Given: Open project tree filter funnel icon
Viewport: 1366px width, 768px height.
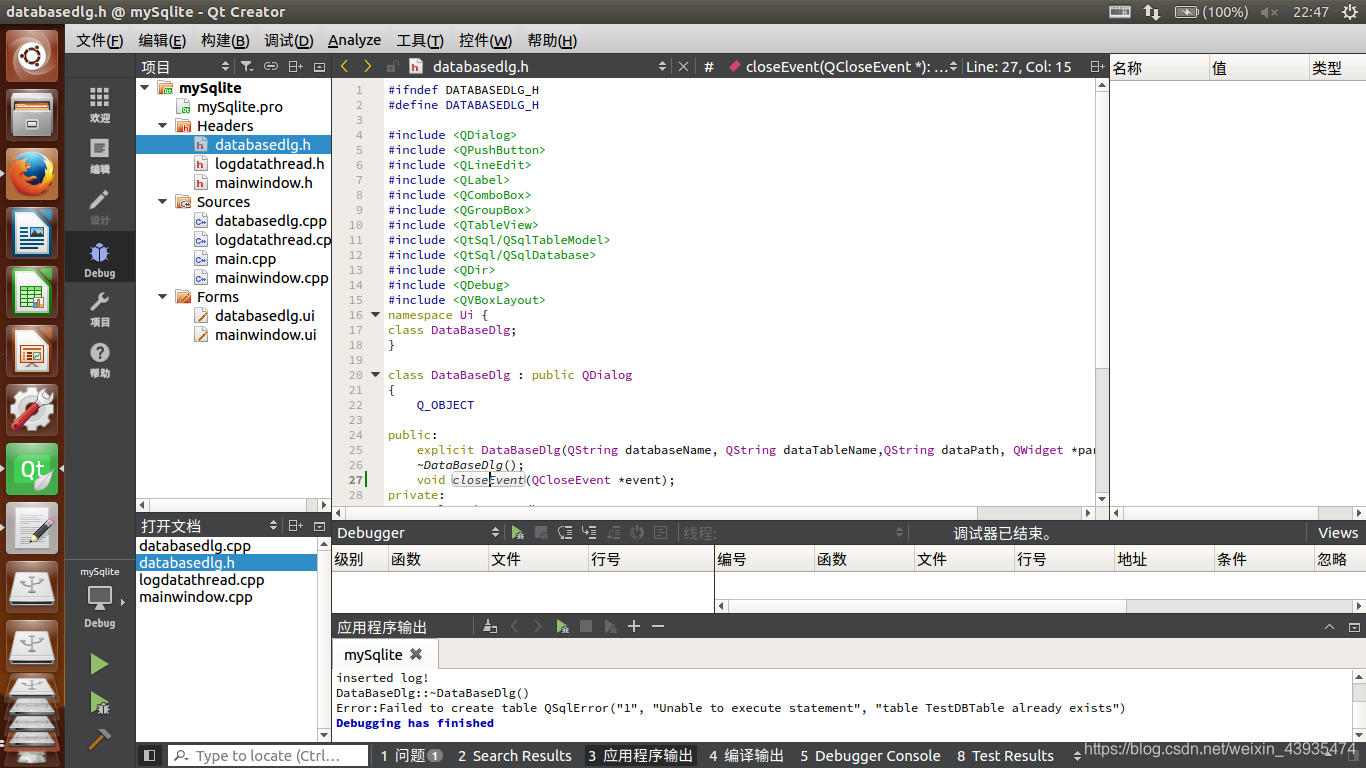Looking at the screenshot, I should tap(246, 66).
